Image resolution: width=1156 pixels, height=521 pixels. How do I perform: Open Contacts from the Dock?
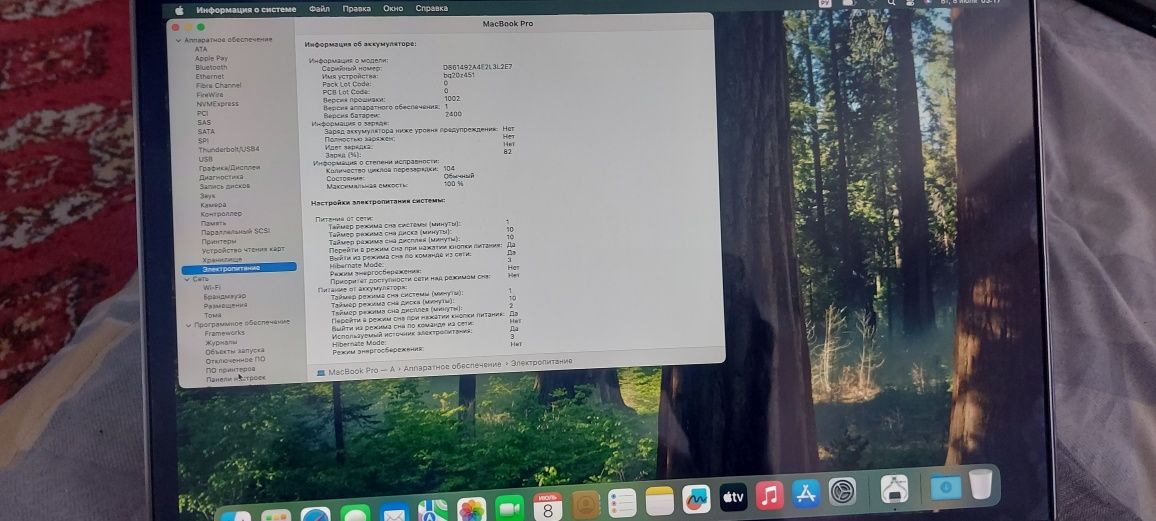(x=586, y=505)
